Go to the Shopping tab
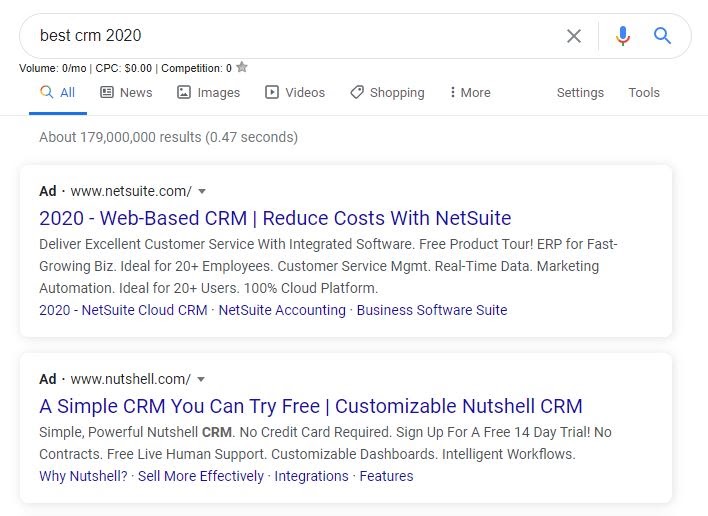The width and height of the screenshot is (708, 516). click(387, 93)
